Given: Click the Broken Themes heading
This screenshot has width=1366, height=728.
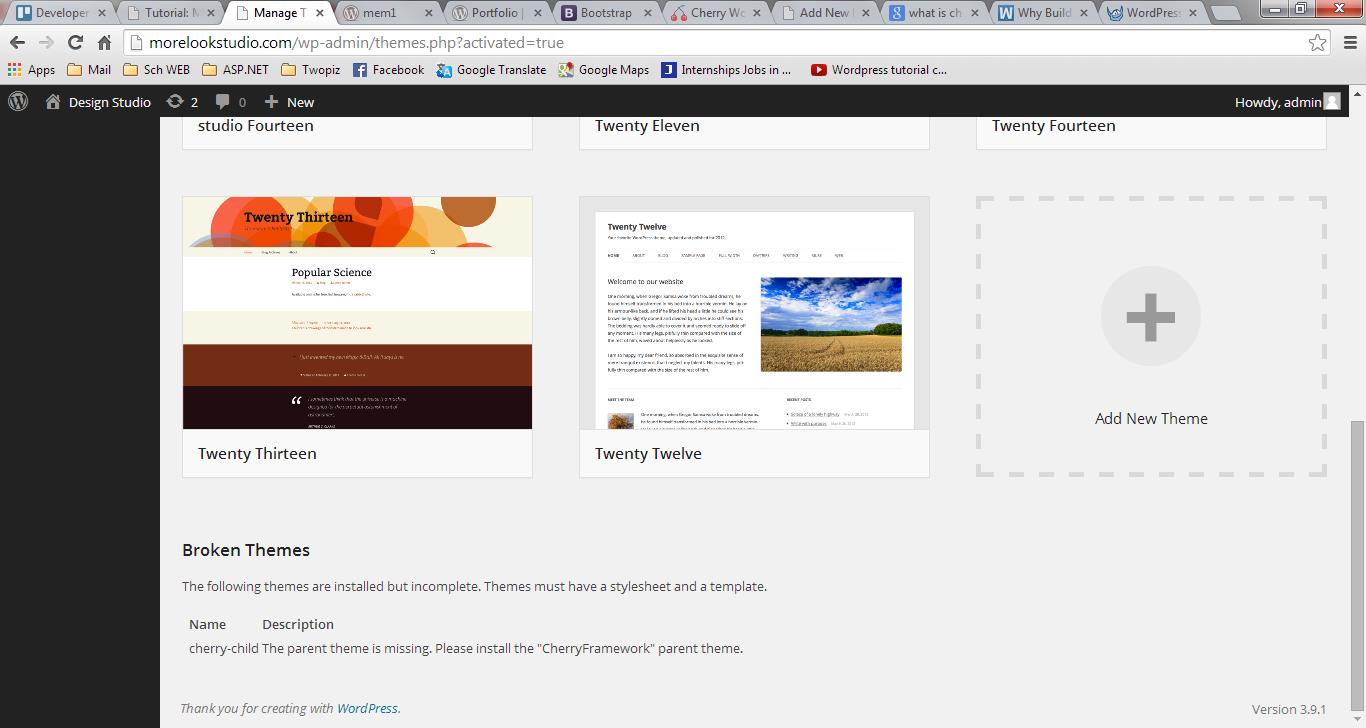Looking at the screenshot, I should (246, 550).
